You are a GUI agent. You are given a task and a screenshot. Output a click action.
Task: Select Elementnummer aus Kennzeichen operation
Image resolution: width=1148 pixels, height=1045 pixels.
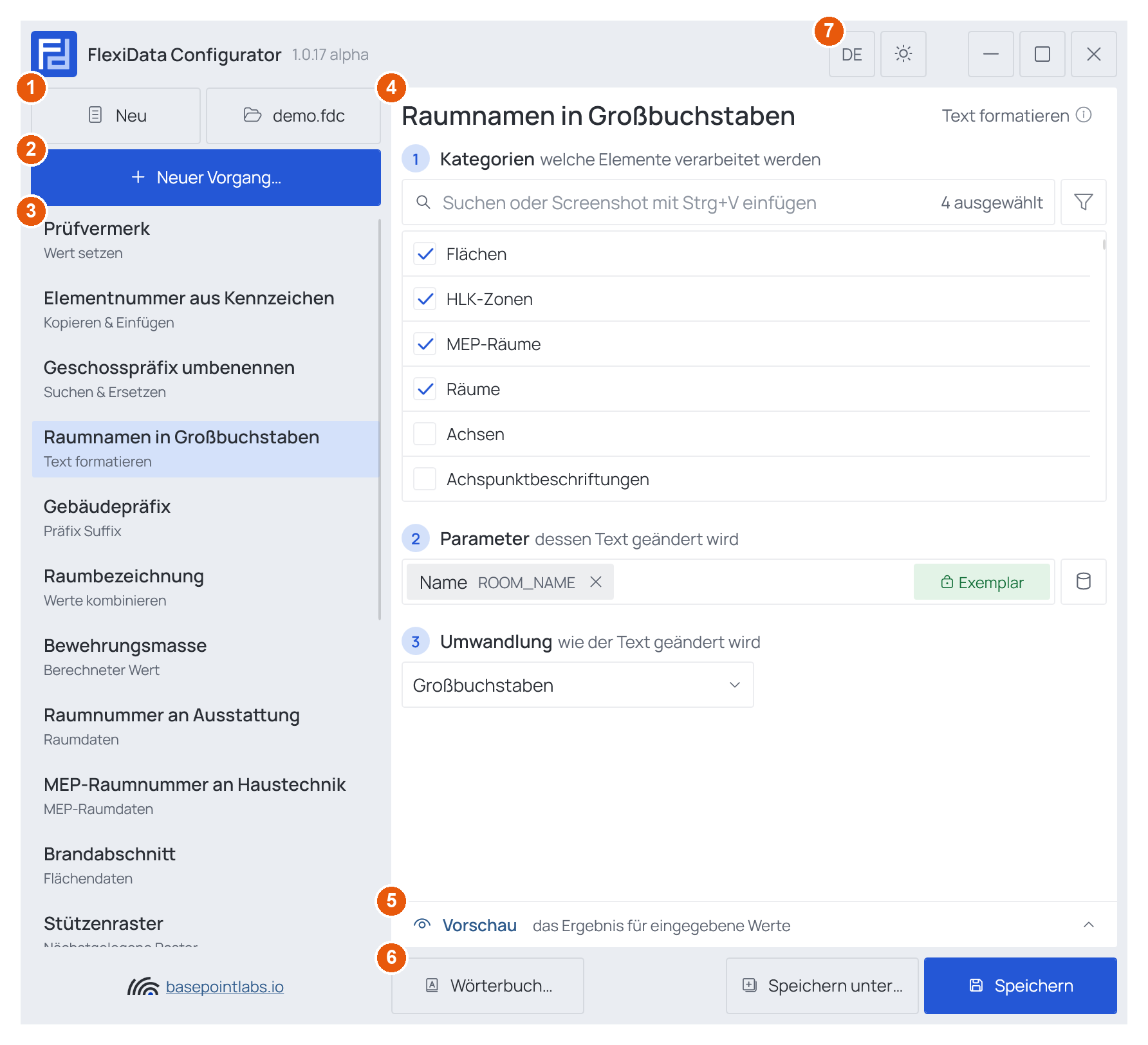205,310
